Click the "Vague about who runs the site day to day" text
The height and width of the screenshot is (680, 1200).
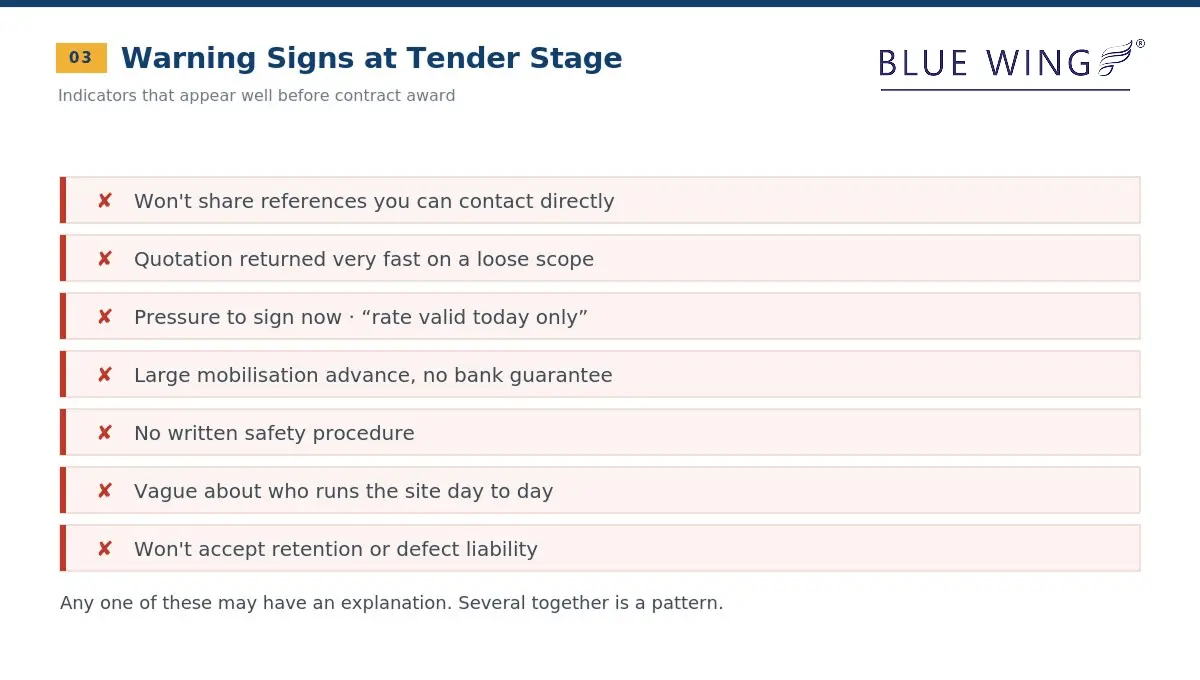click(343, 491)
